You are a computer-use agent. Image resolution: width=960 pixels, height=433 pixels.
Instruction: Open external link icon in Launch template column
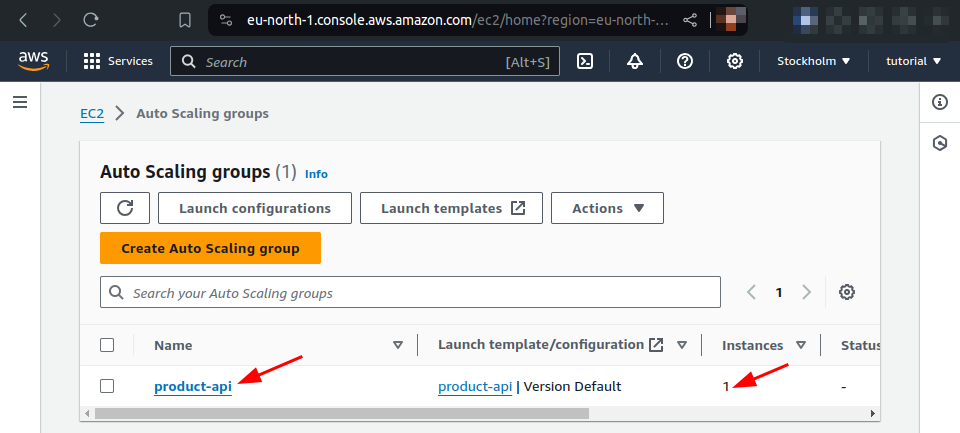tap(656, 345)
